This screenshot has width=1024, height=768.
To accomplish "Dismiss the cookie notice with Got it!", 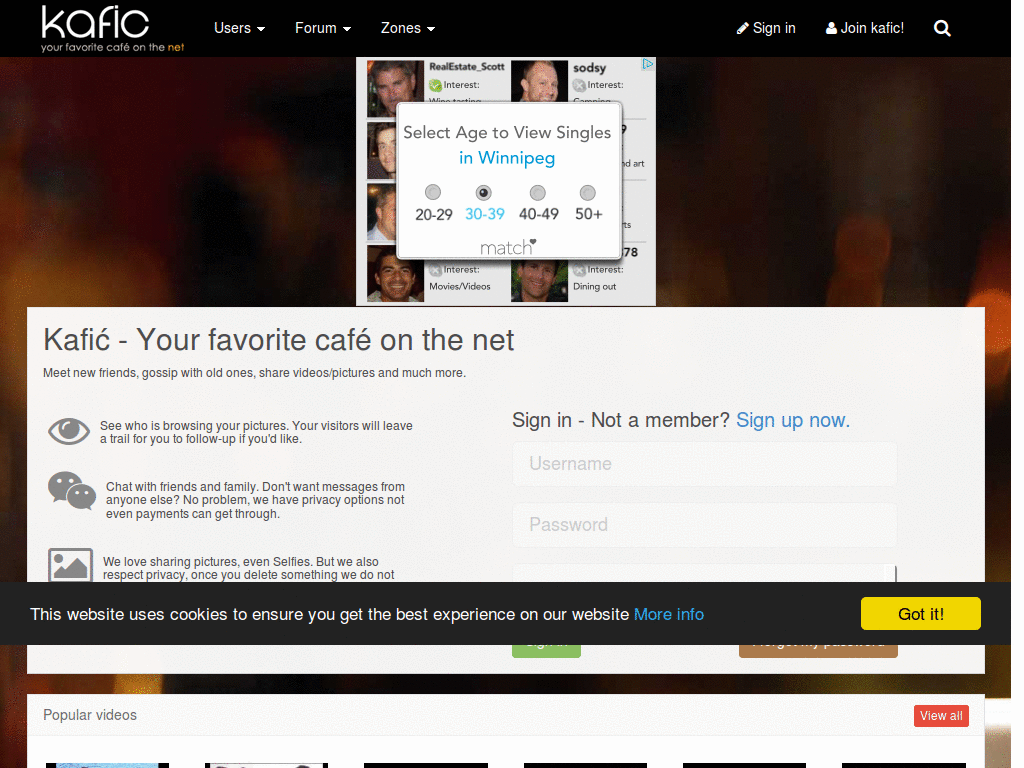I will click(x=921, y=614).
